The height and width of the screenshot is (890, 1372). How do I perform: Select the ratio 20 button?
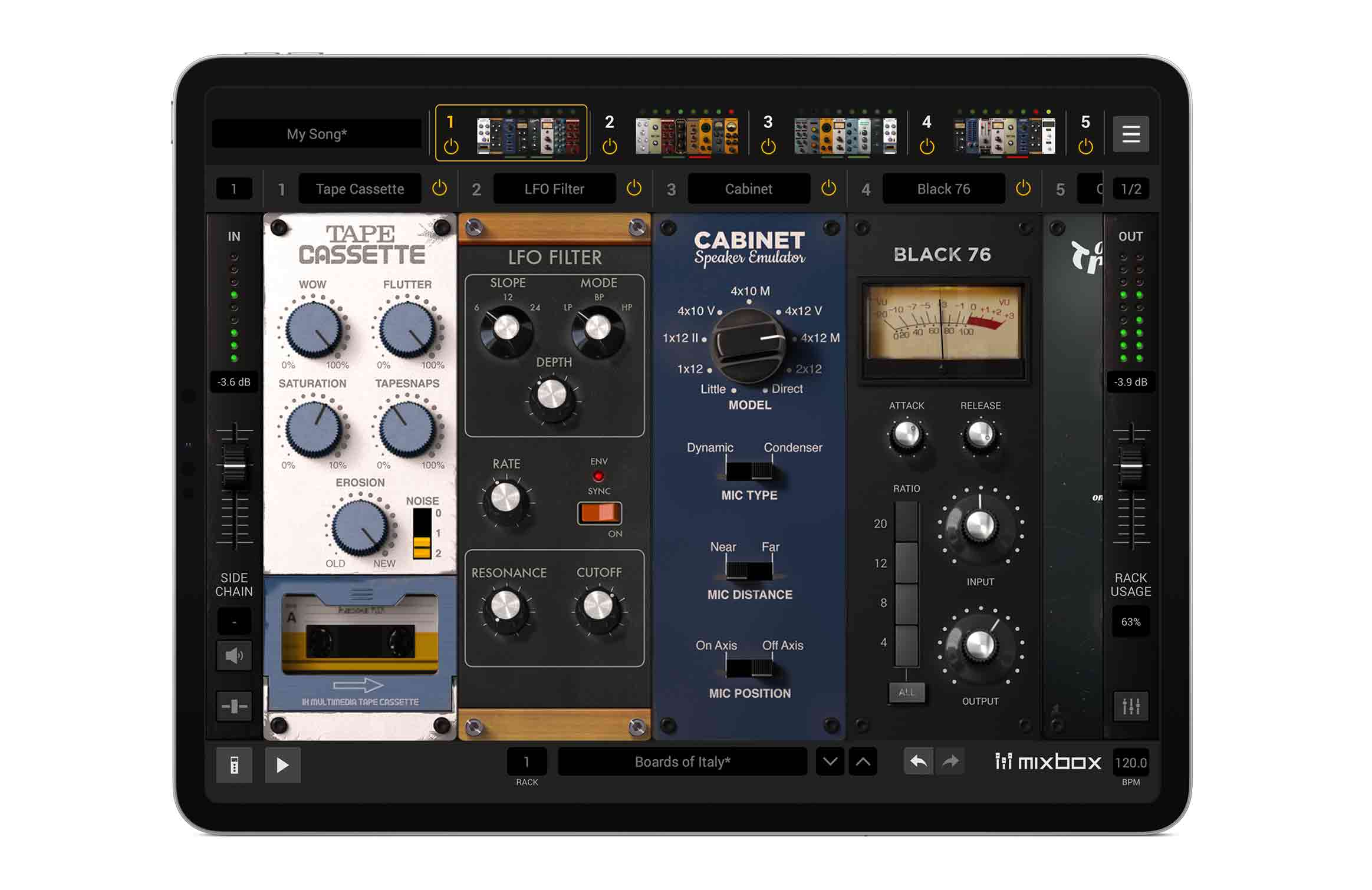click(x=907, y=522)
